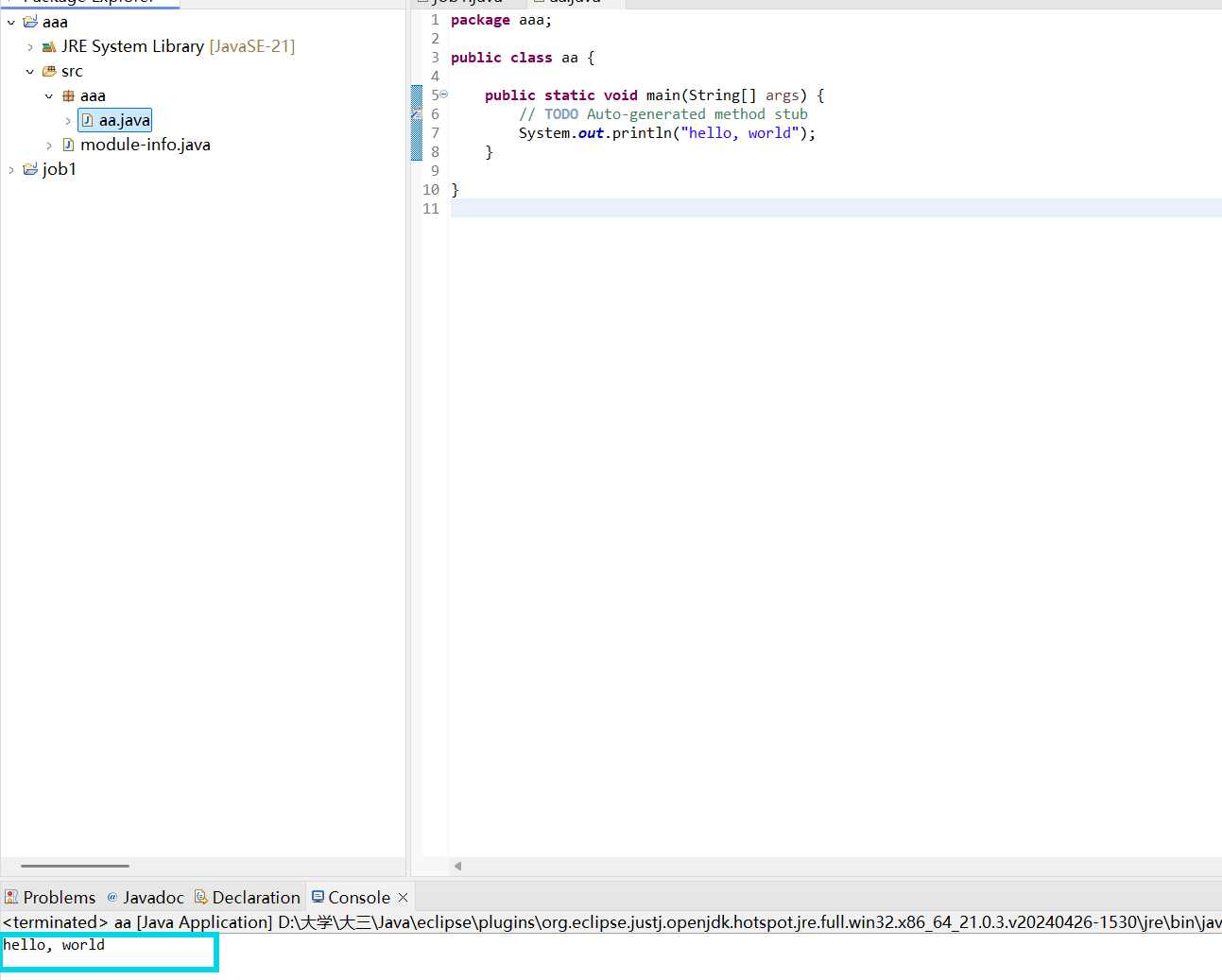Screen dimensions: 1222x980
Task: Click the JRE System Library icon
Action: click(48, 45)
